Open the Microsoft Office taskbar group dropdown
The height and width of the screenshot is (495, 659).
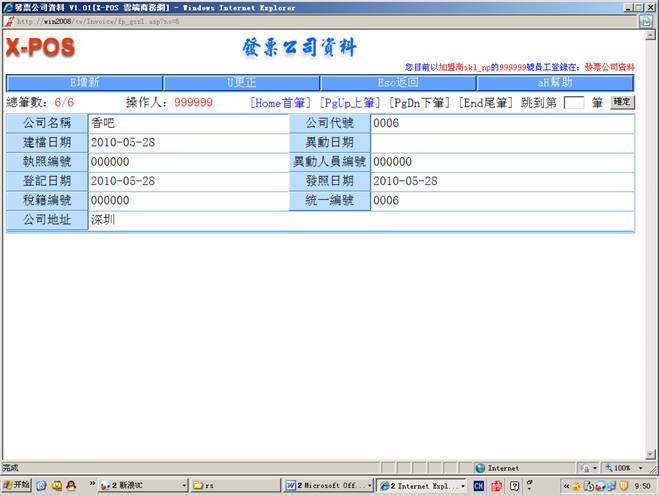click(x=368, y=485)
